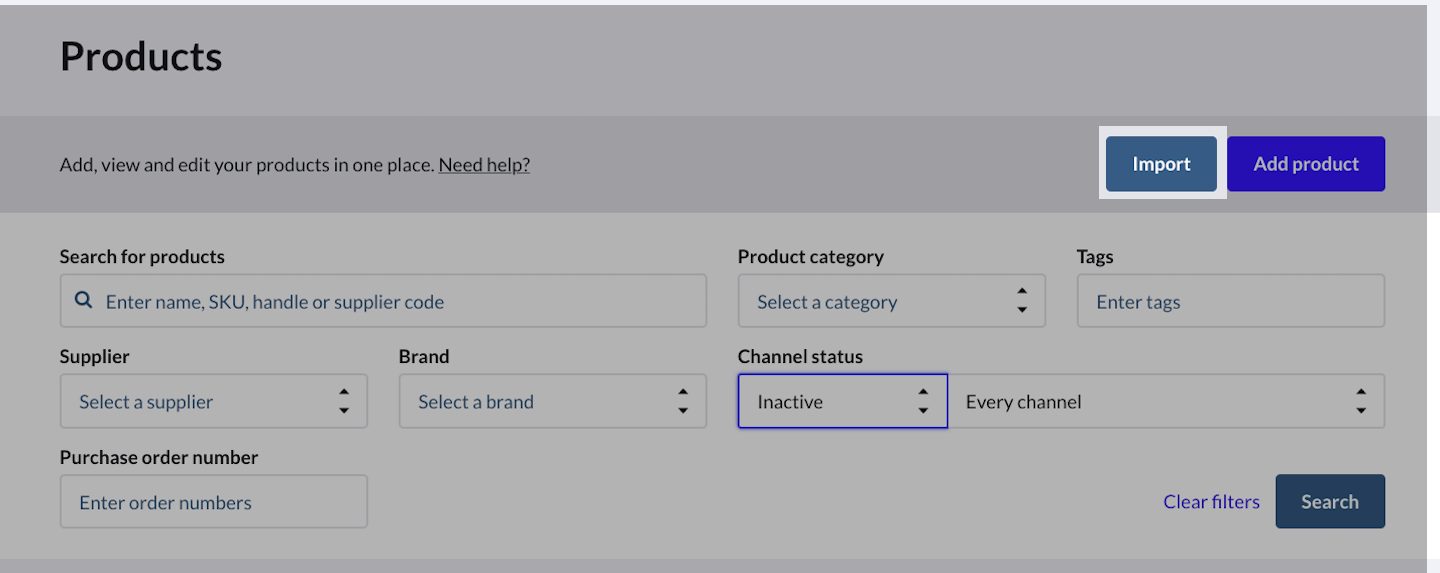Click into the Enter tags field
Image resolution: width=1440 pixels, height=573 pixels.
(1230, 301)
